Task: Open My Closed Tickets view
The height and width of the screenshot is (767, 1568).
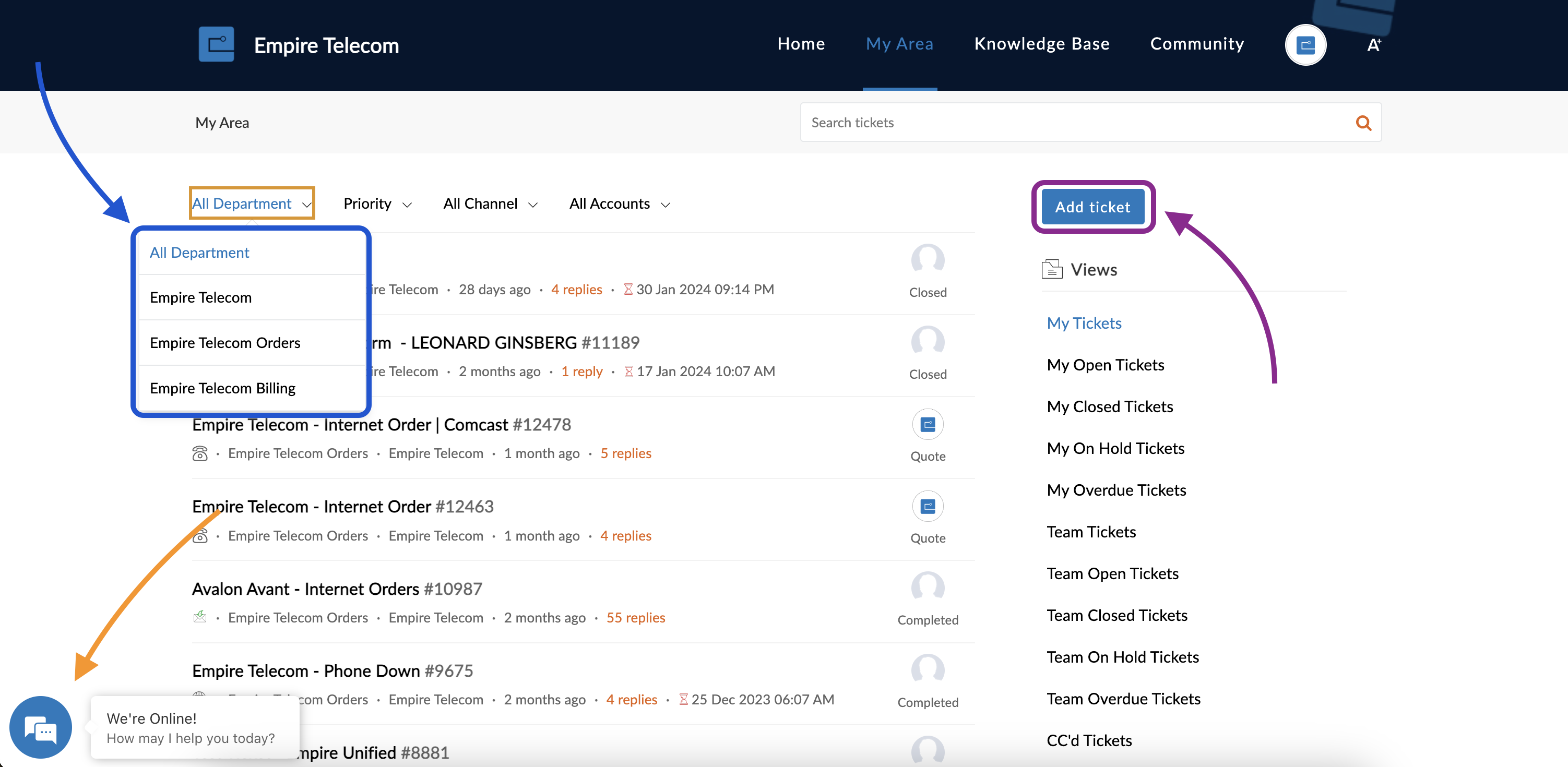Action: pyautogui.click(x=1110, y=406)
